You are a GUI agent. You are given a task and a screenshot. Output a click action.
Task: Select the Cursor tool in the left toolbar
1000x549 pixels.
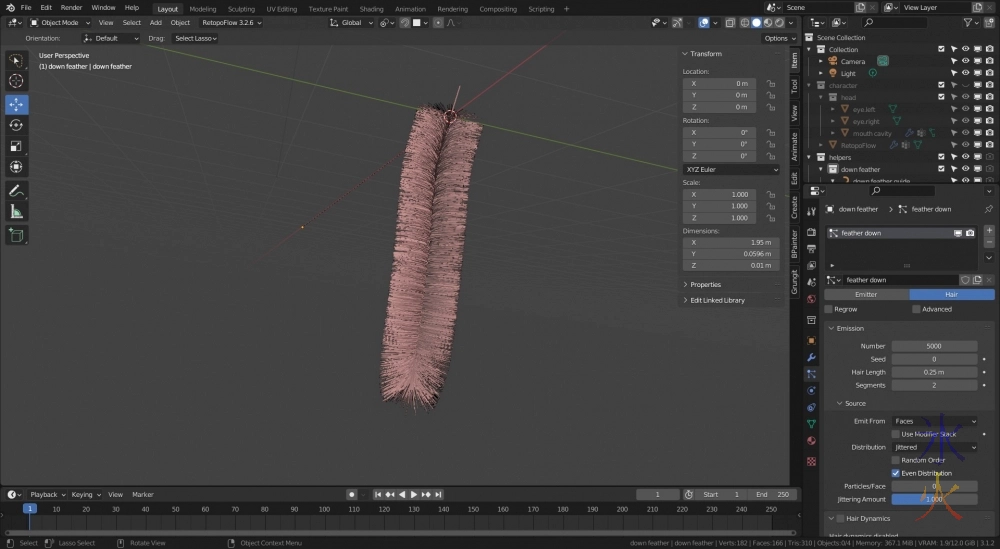[16, 81]
